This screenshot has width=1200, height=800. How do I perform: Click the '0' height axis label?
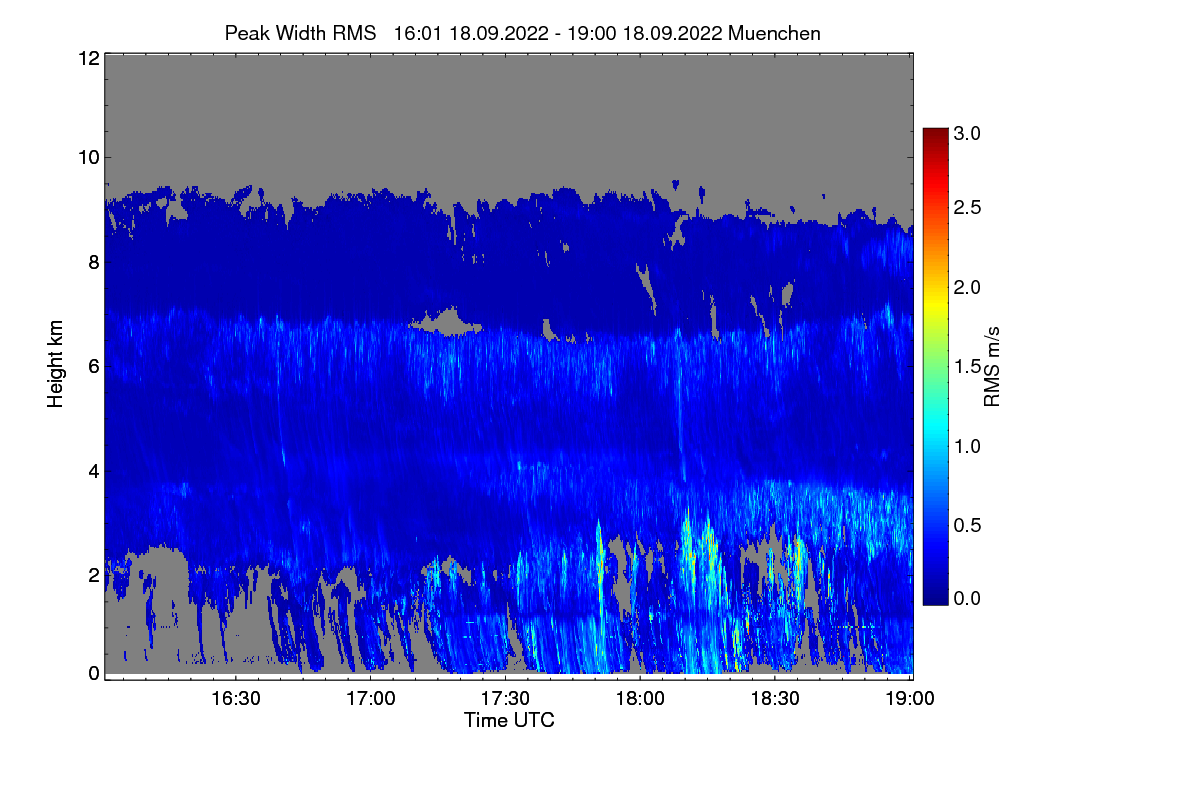coord(94,673)
